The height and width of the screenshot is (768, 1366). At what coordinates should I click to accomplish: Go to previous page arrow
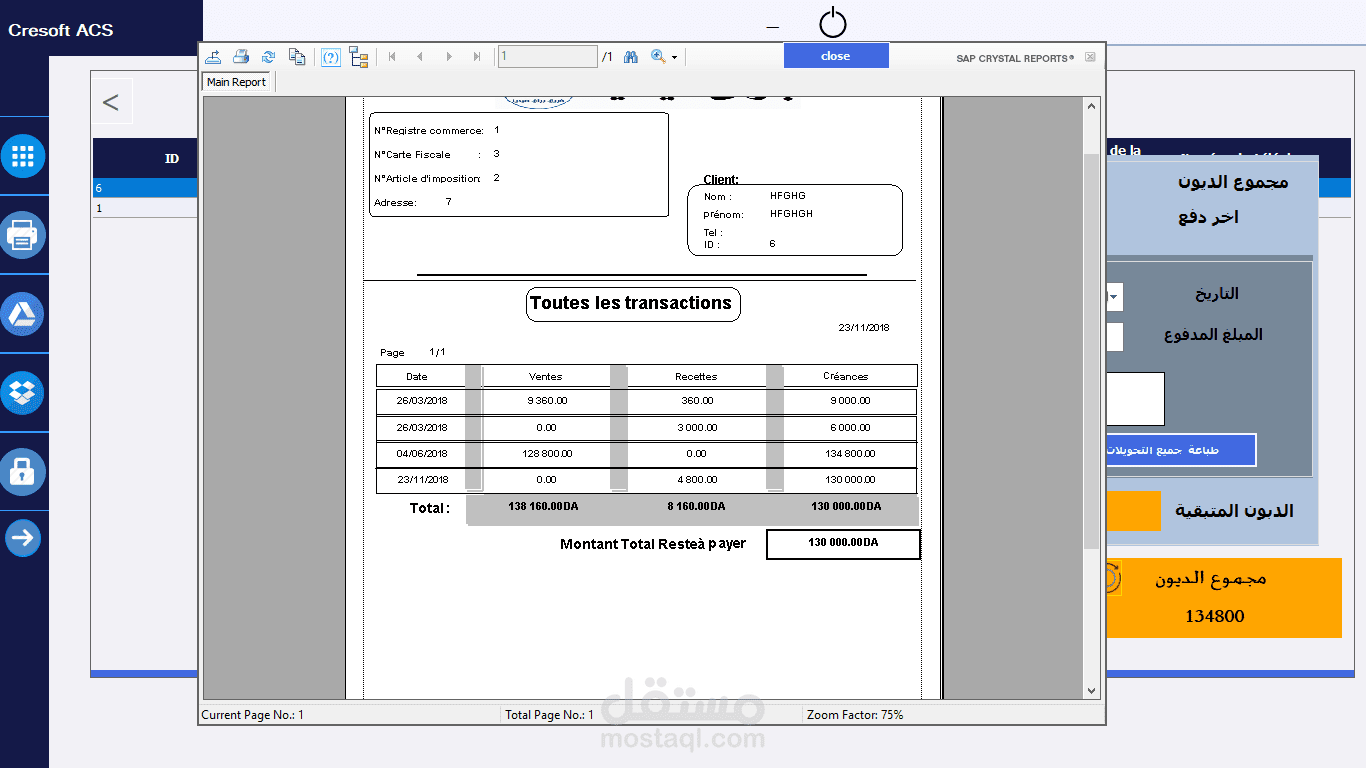click(420, 57)
